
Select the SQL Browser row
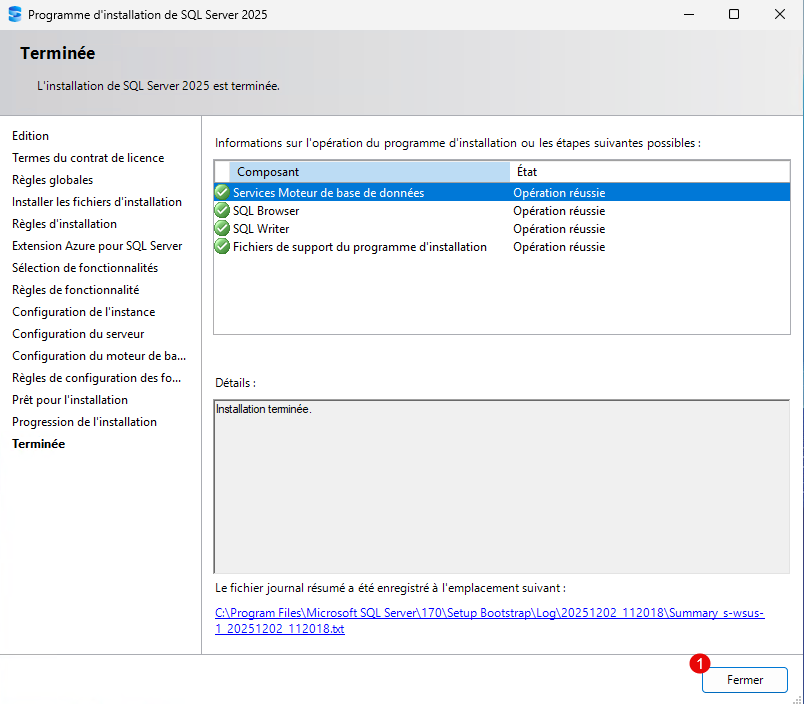tap(502, 211)
